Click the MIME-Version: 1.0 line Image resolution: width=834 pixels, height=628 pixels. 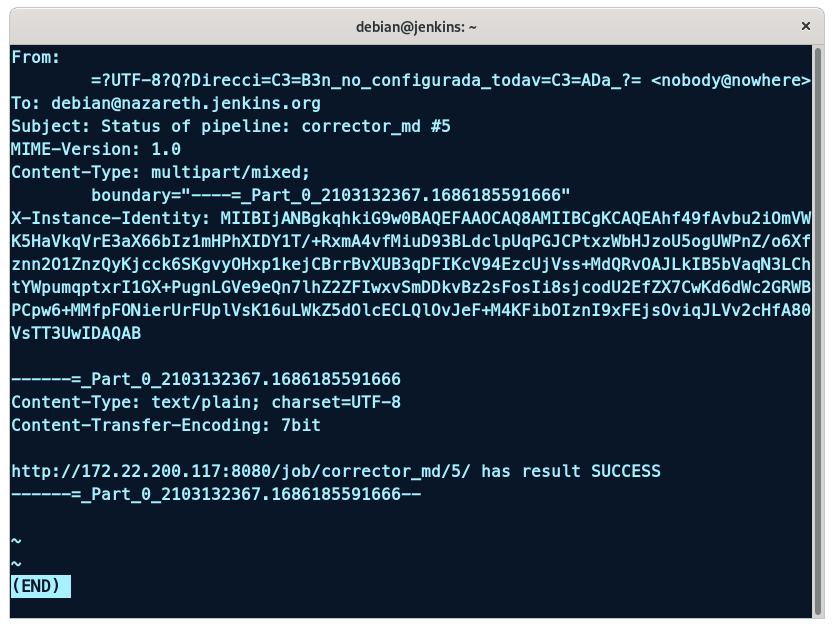point(96,149)
